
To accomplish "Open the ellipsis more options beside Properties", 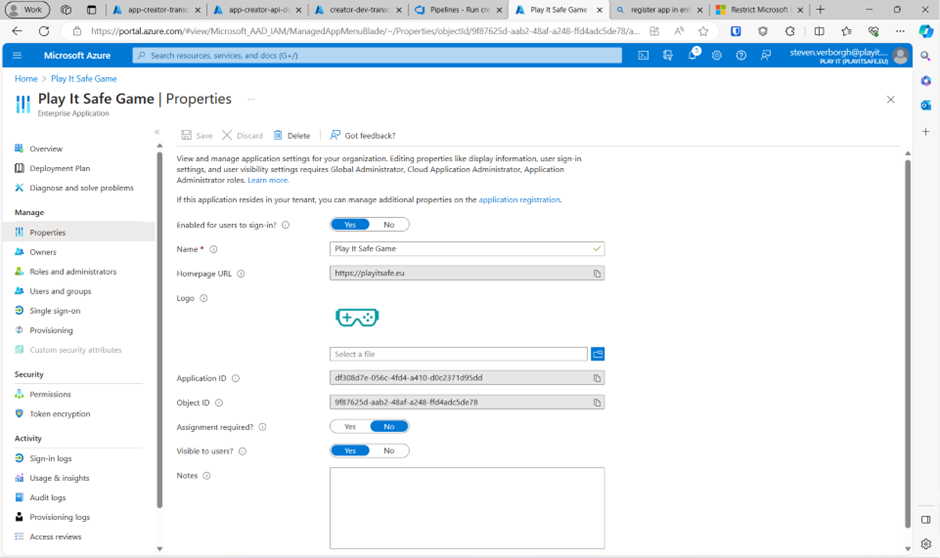I will (x=251, y=99).
